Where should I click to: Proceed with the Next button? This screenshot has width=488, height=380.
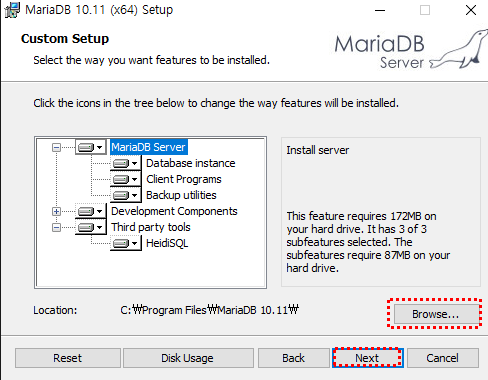point(367,358)
